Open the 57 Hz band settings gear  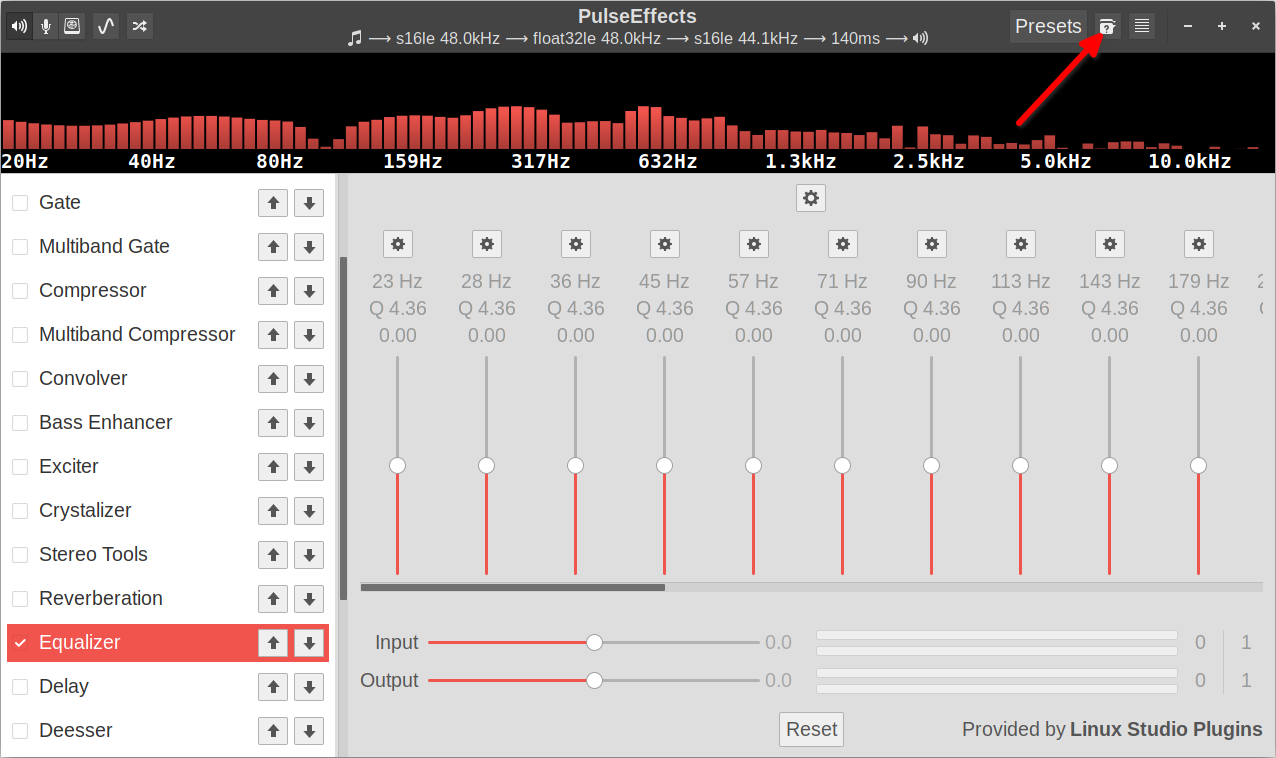(754, 244)
